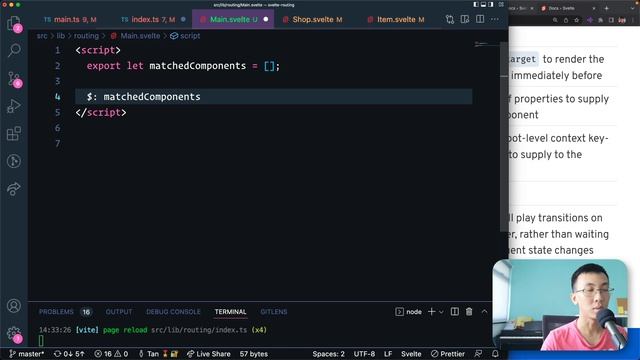This screenshot has height=360, width=640.
Task: Open a new tab in the browser window
Action: [607, 8]
